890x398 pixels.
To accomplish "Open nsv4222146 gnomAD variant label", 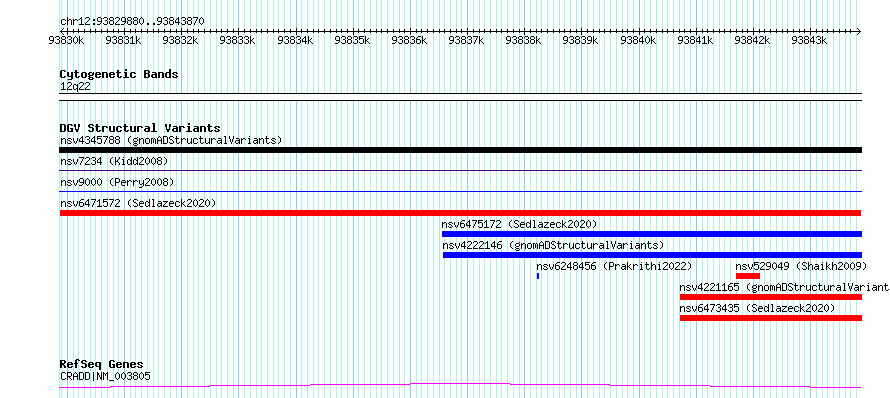I will (x=553, y=245).
